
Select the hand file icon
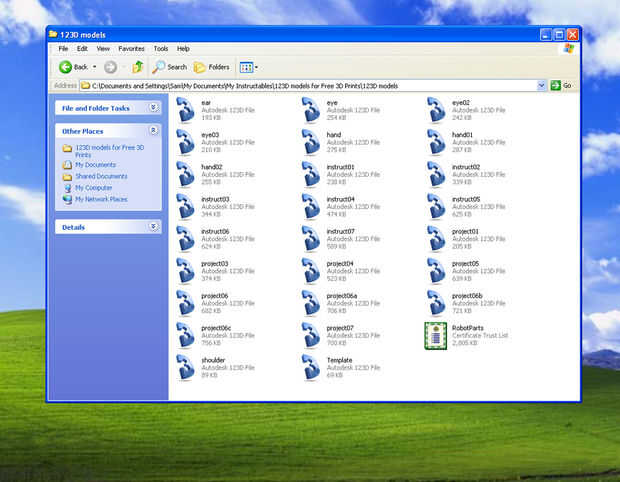tap(311, 142)
